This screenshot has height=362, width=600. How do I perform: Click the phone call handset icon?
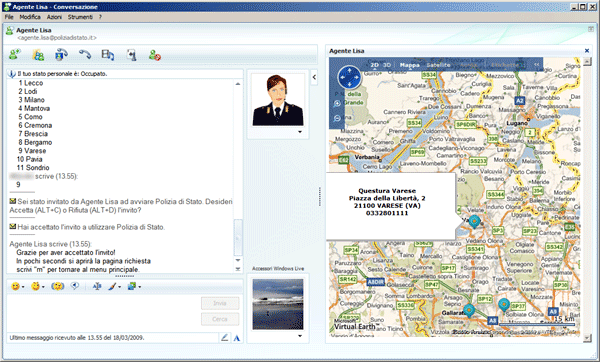click(x=85, y=55)
